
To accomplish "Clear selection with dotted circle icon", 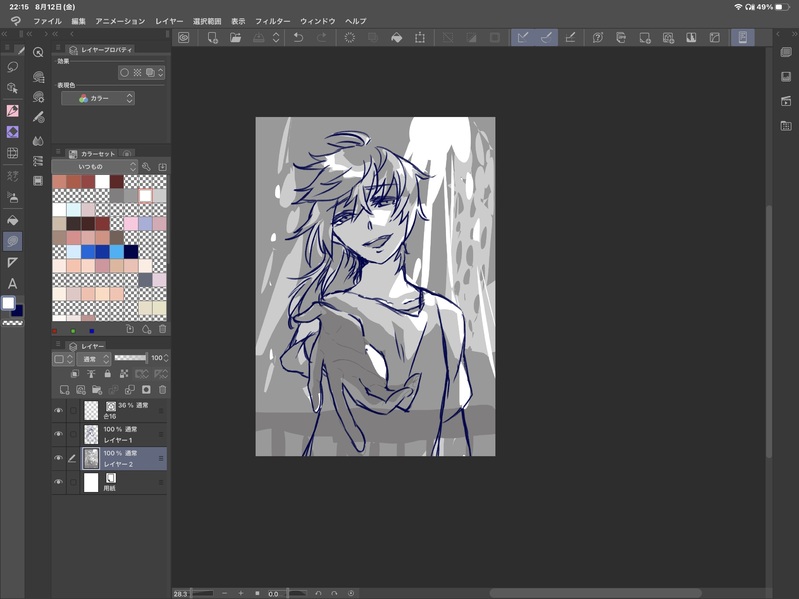I will click(x=350, y=38).
